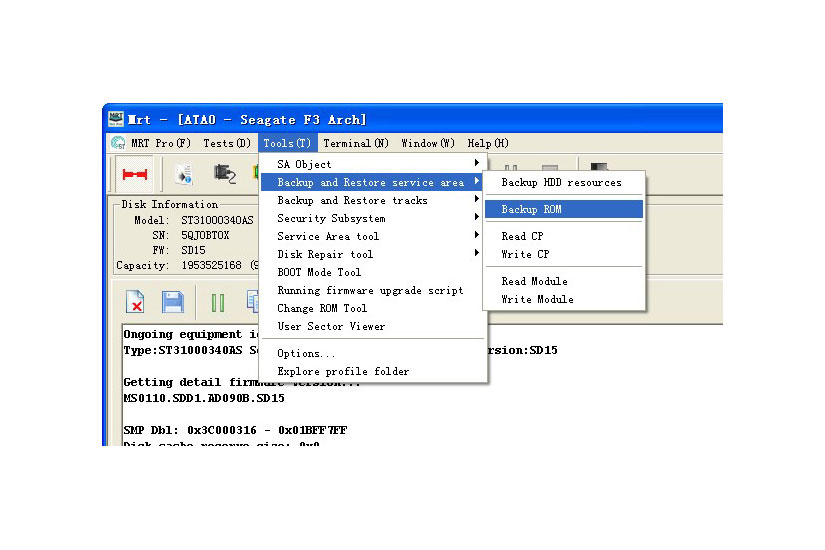825x550 pixels.
Task: Select Write CP
Action: coord(564,254)
